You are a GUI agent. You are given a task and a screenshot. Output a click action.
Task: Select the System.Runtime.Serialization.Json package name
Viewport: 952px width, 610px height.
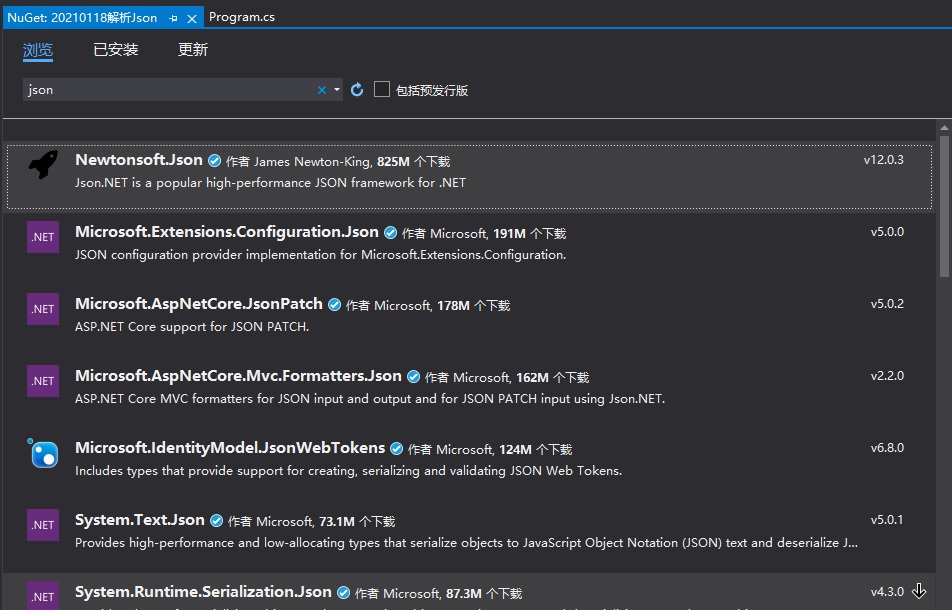(x=203, y=592)
